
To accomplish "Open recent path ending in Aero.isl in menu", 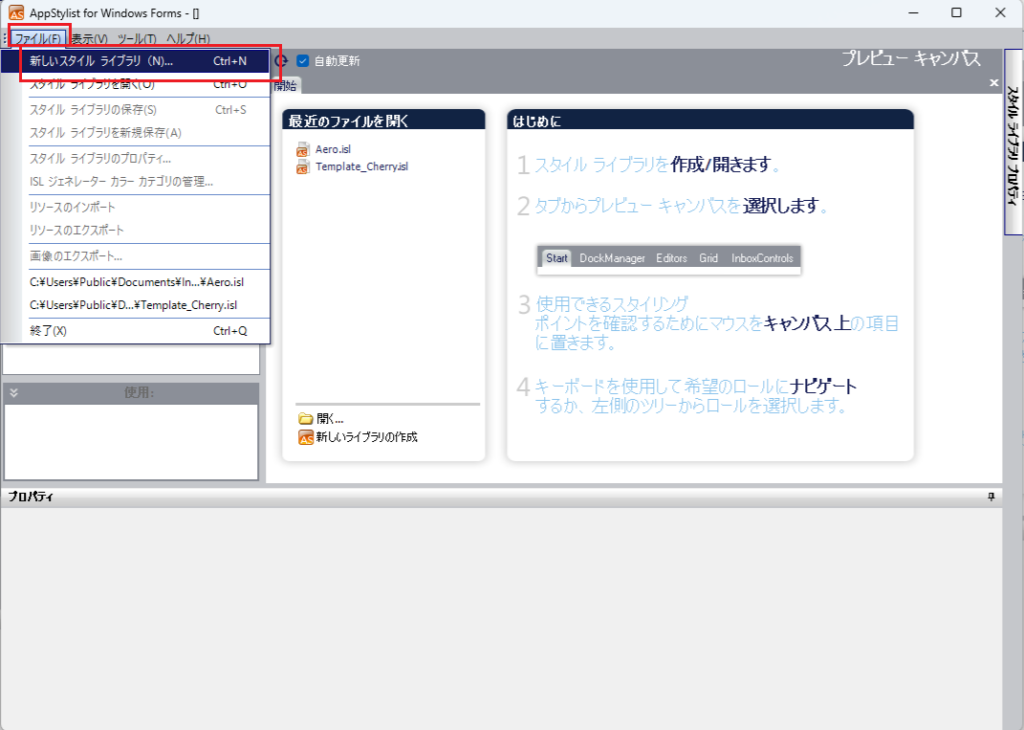I will [136, 282].
